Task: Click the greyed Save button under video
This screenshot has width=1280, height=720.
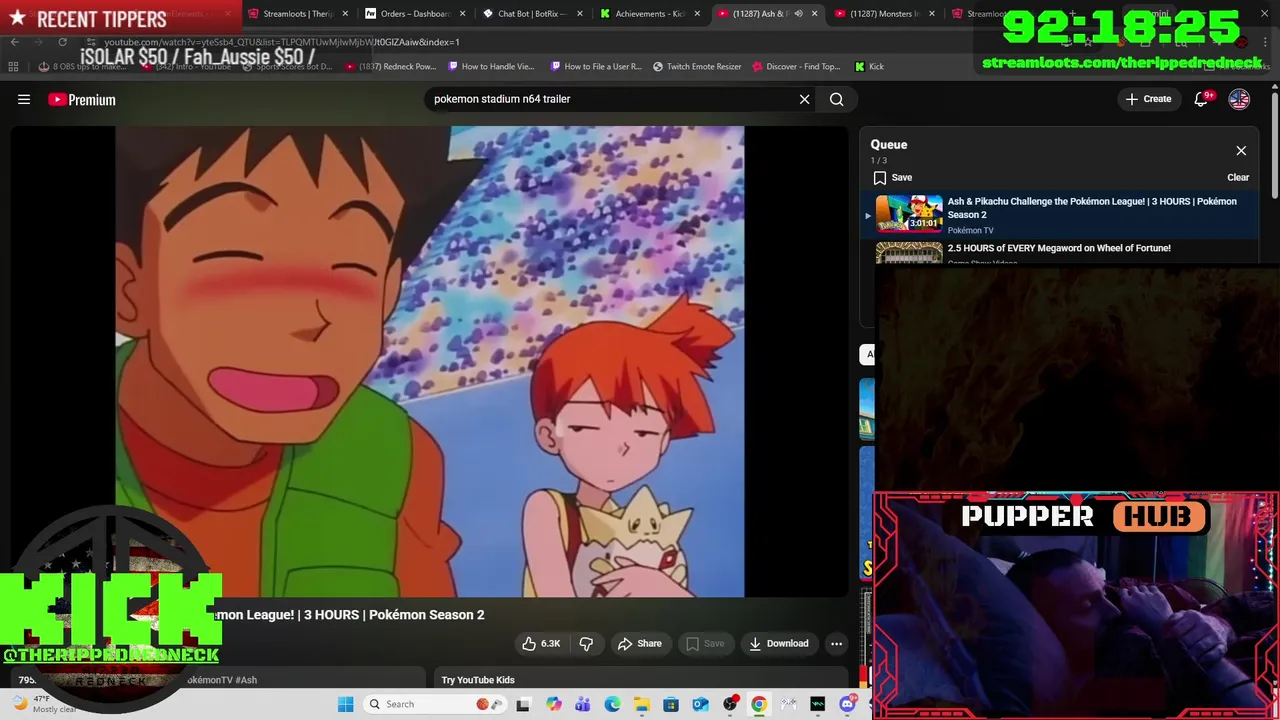Action: [x=705, y=644]
